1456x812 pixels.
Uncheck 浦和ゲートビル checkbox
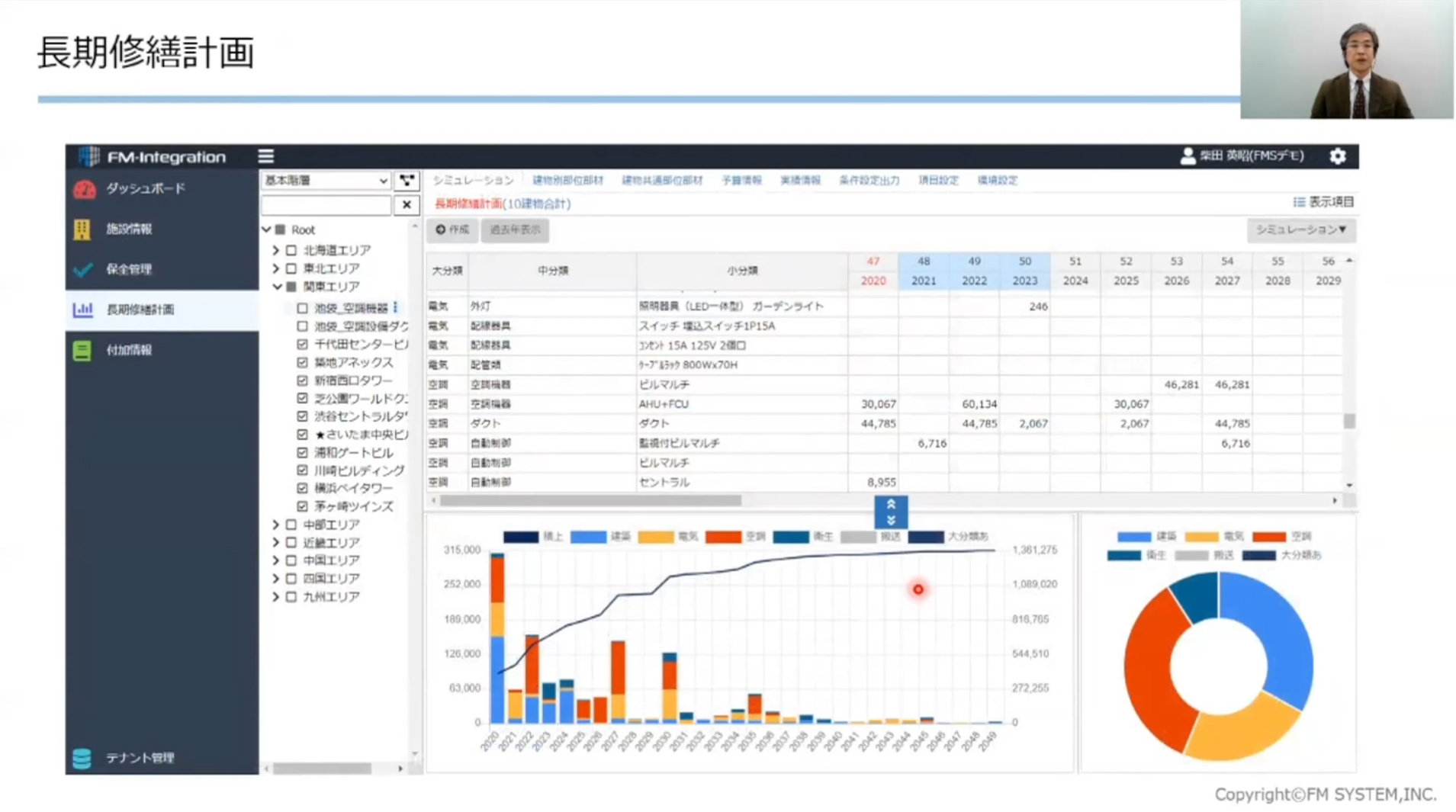click(x=302, y=452)
